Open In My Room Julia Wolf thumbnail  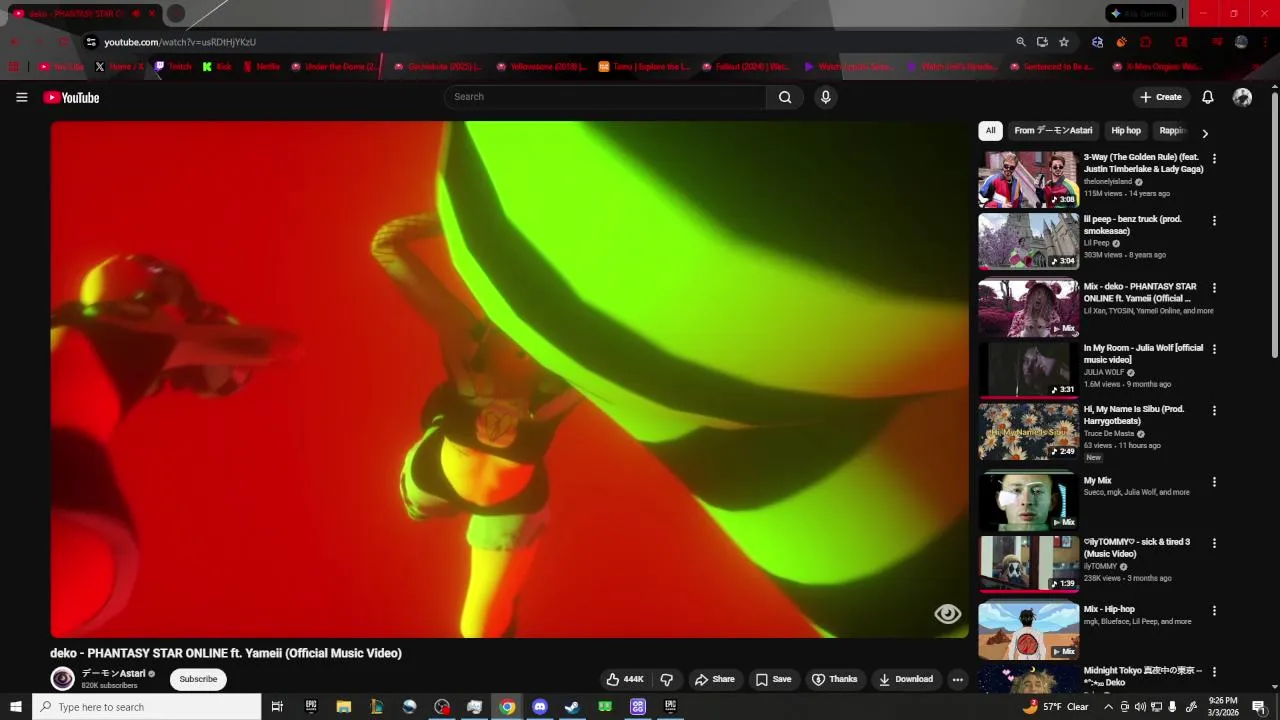(1028, 370)
